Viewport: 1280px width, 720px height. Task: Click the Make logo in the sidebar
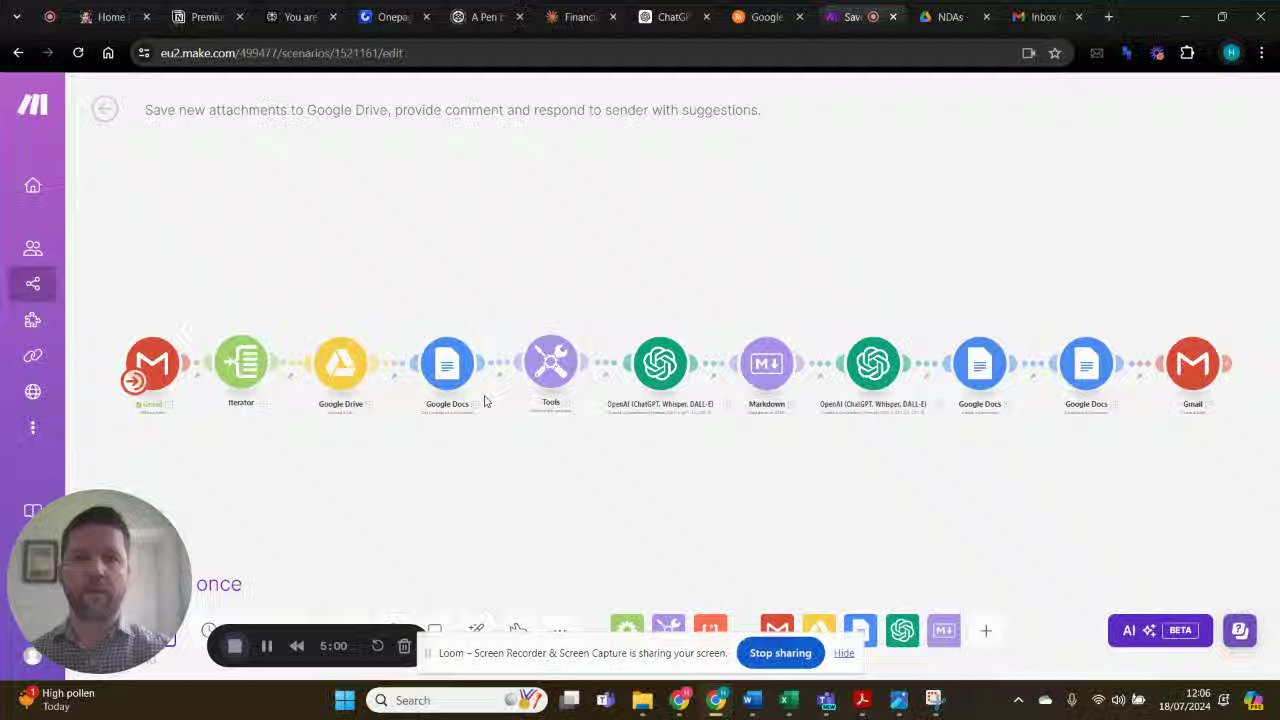[x=33, y=104]
